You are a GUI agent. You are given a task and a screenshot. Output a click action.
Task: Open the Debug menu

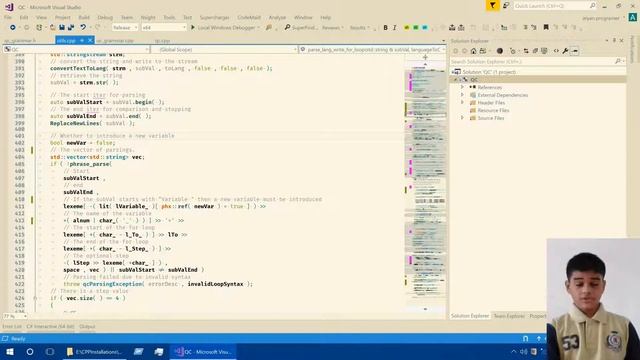[105, 18]
